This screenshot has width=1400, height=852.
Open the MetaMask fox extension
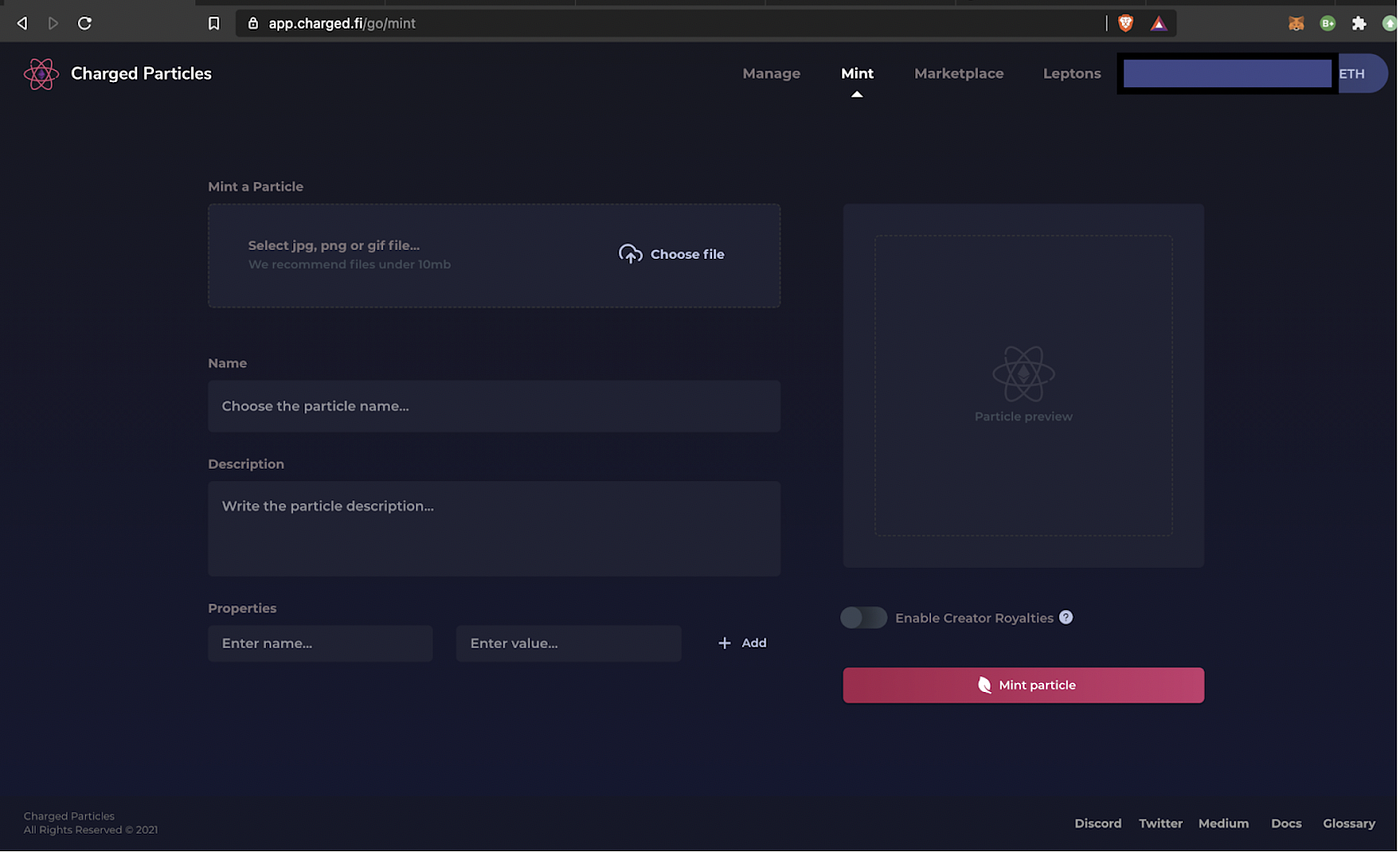click(x=1296, y=23)
